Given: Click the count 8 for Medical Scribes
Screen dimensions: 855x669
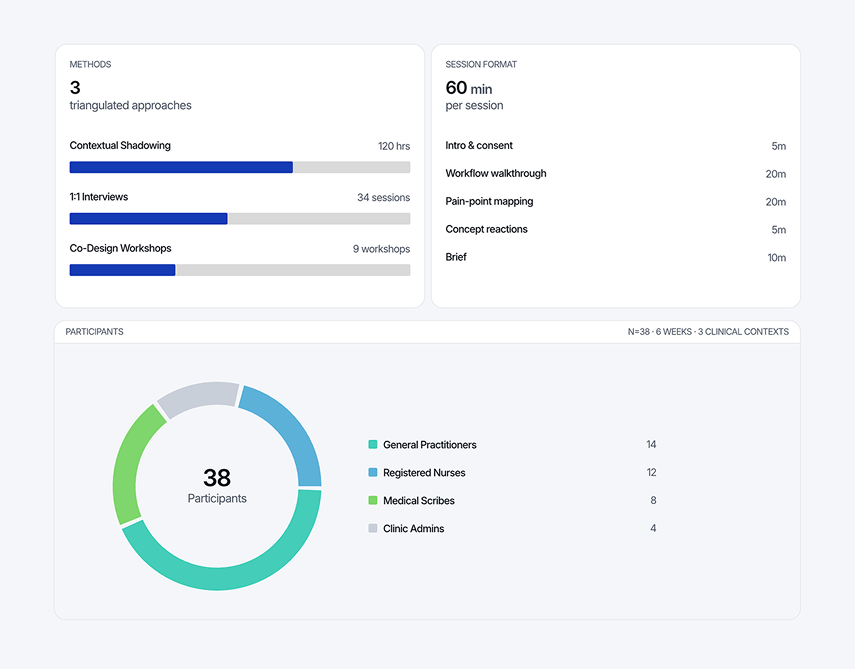Looking at the screenshot, I should 653,500.
